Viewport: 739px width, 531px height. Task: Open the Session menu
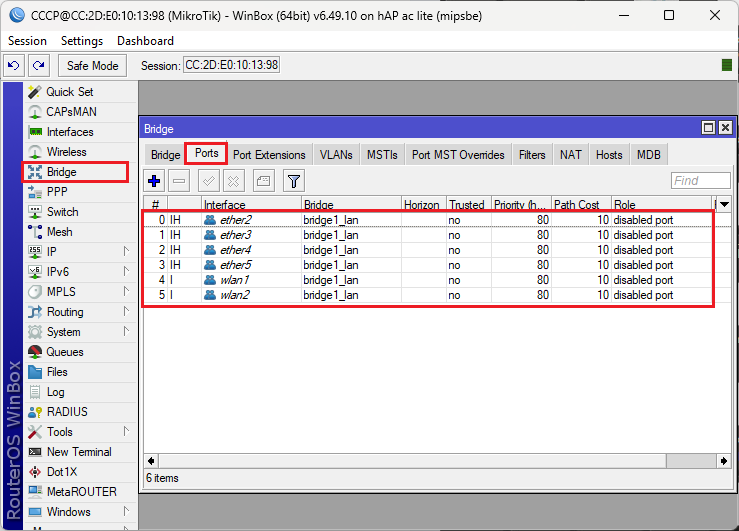coord(27,41)
